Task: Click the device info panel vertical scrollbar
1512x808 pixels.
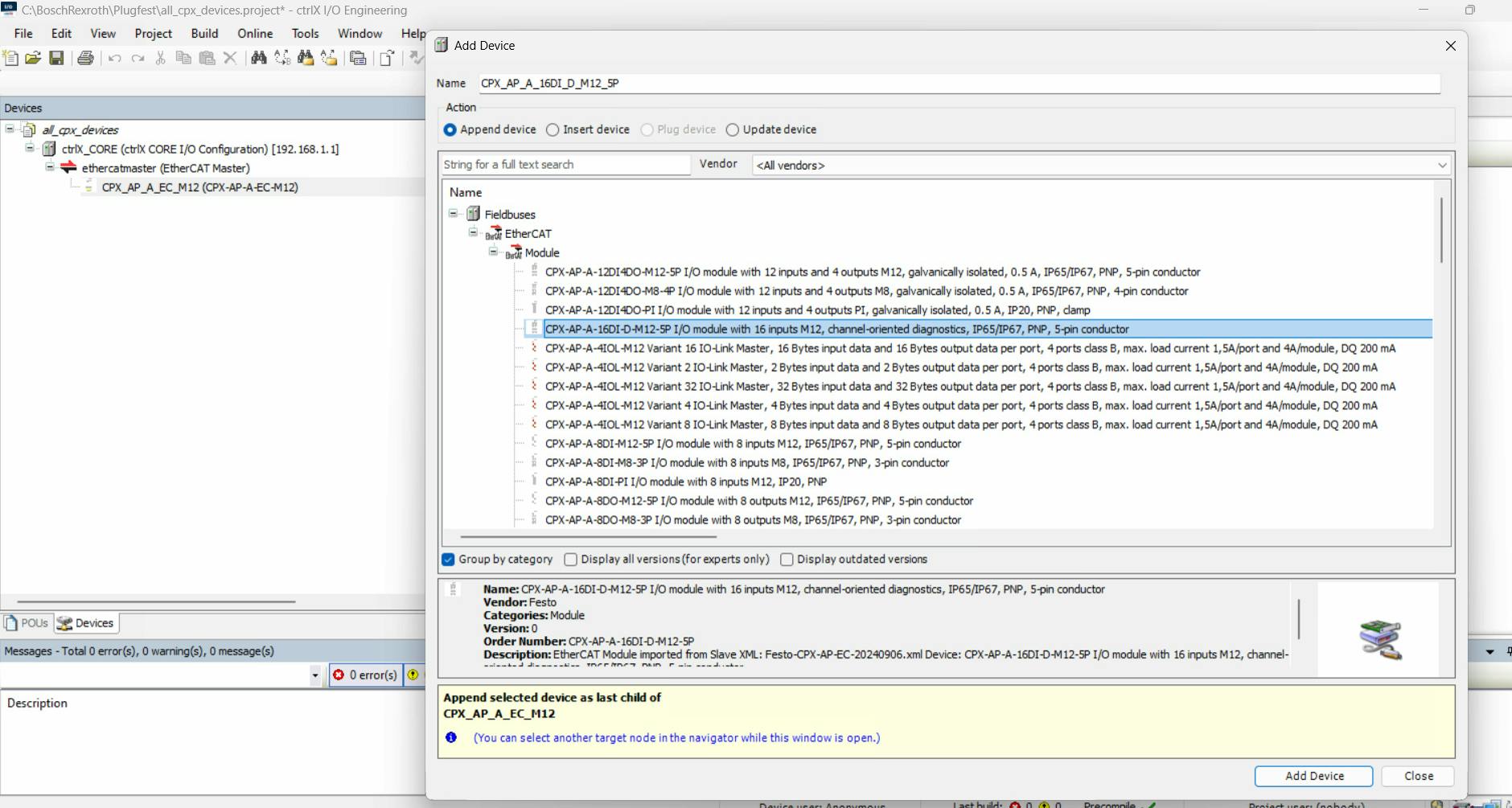Action: 1299,619
